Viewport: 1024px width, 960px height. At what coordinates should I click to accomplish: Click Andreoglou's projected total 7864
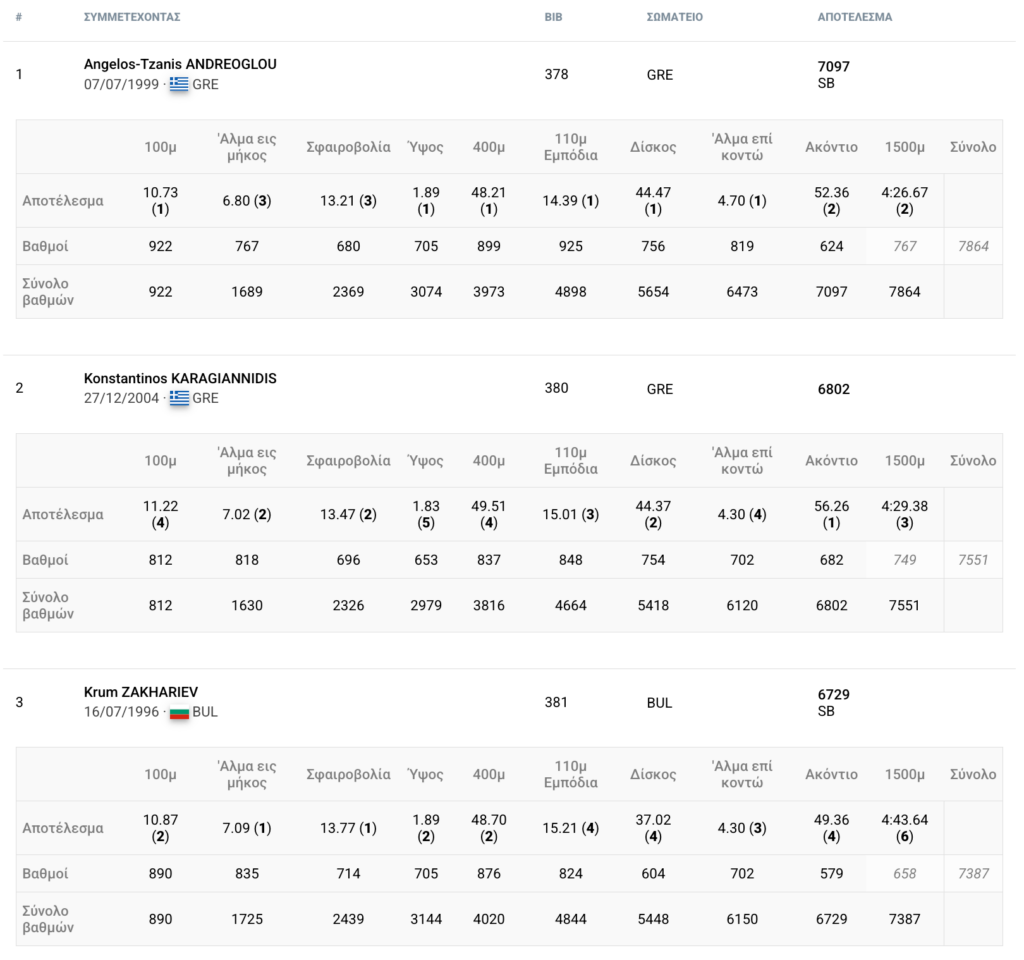973,246
